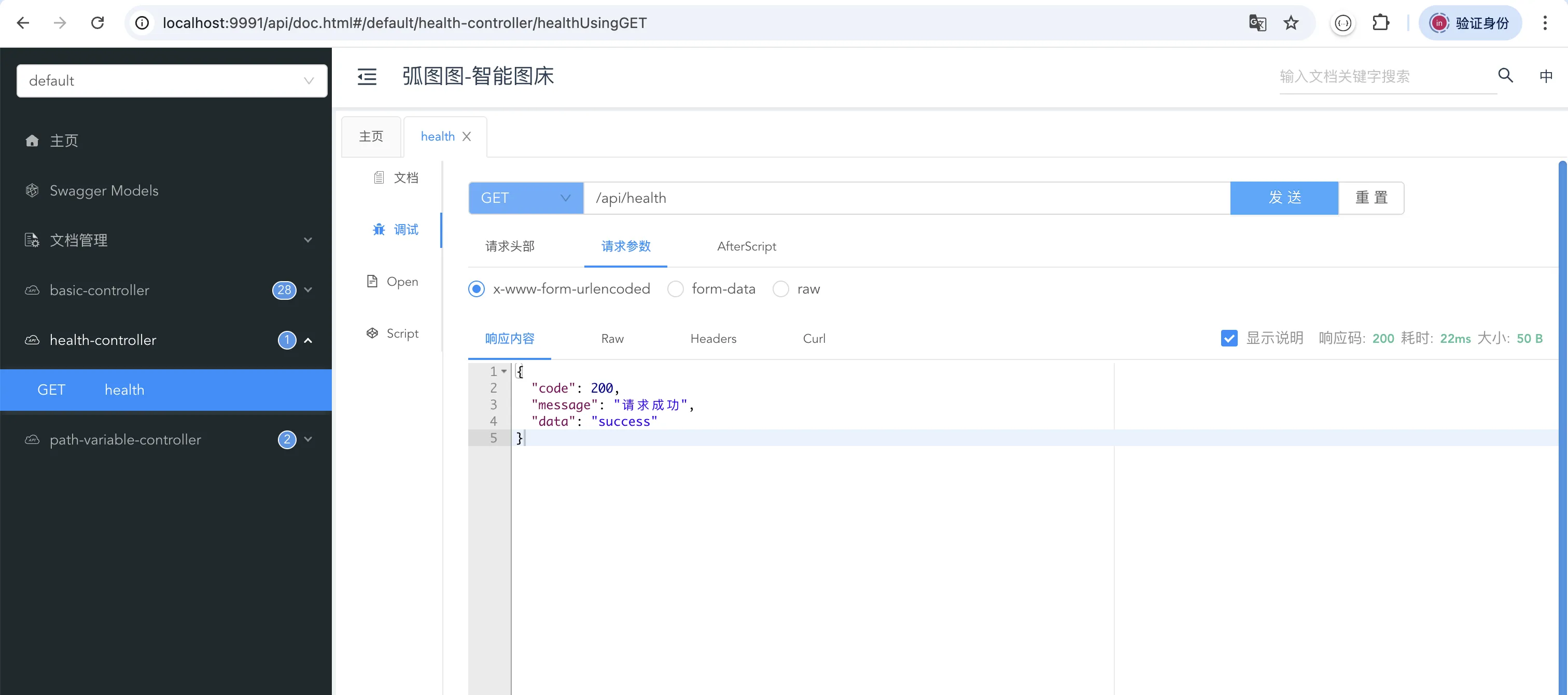Select the form-data radio button
Image resolution: width=1568 pixels, height=695 pixels.
[x=675, y=289]
